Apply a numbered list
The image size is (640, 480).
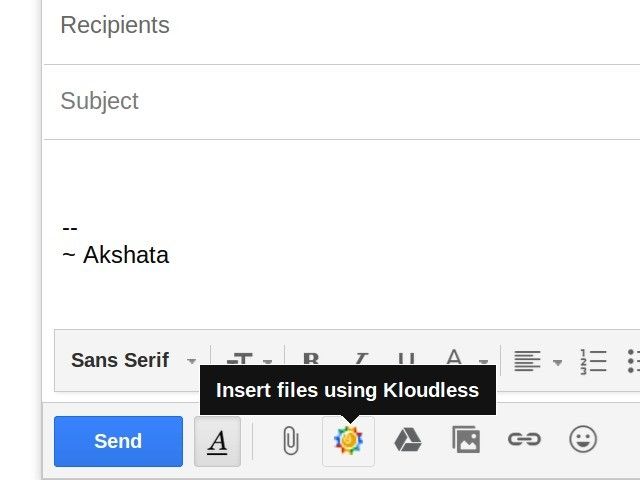593,361
